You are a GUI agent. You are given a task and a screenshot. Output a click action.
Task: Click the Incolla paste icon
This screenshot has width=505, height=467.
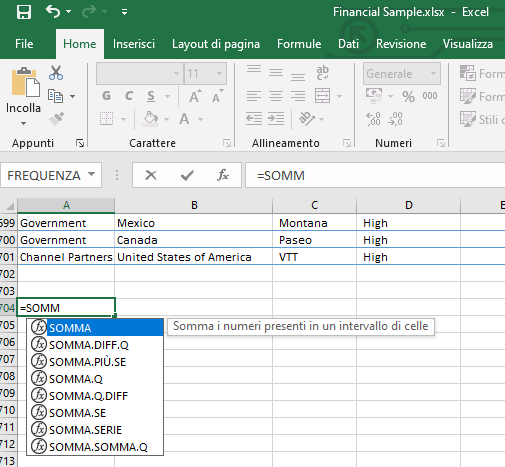coord(26,83)
